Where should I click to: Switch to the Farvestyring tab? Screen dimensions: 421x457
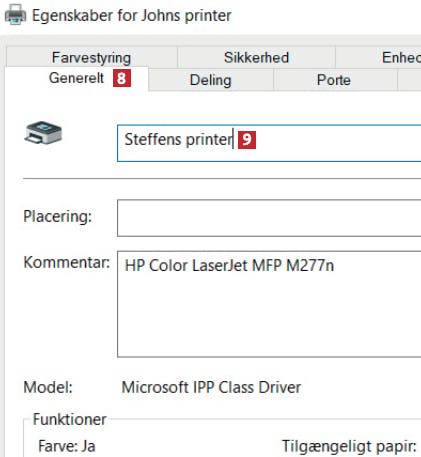click(x=92, y=57)
